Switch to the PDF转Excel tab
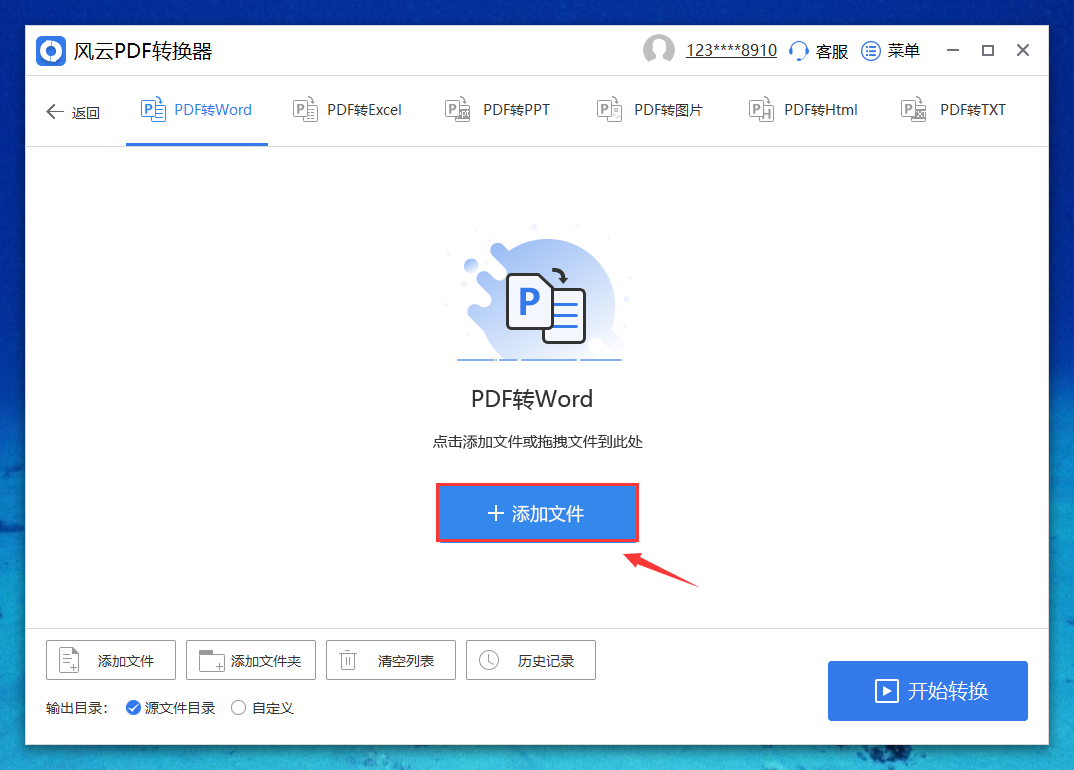This screenshot has width=1074, height=770. [x=347, y=110]
